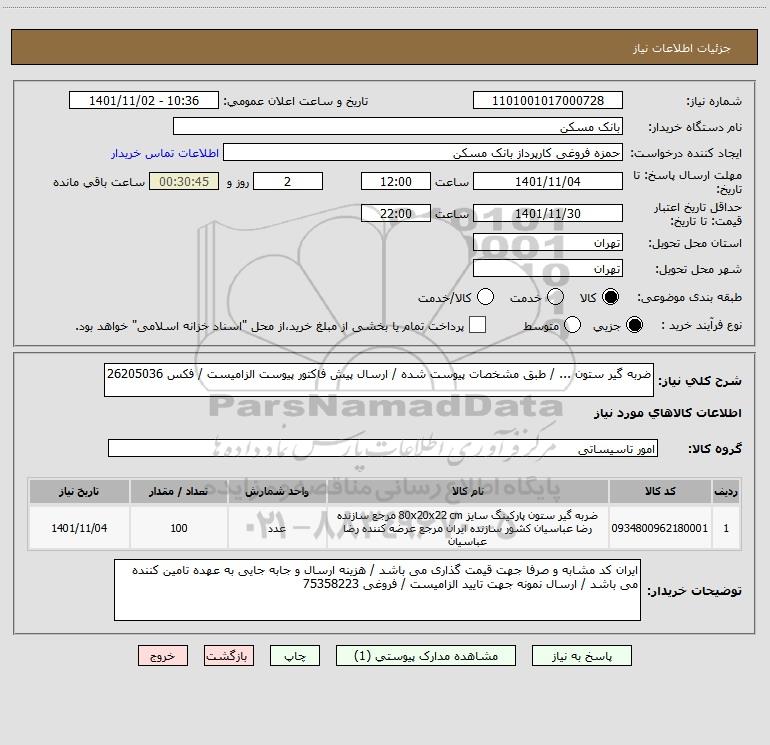Select the متوسط purchase type radio
Viewport: 770px width, 745px height.
pos(573,325)
